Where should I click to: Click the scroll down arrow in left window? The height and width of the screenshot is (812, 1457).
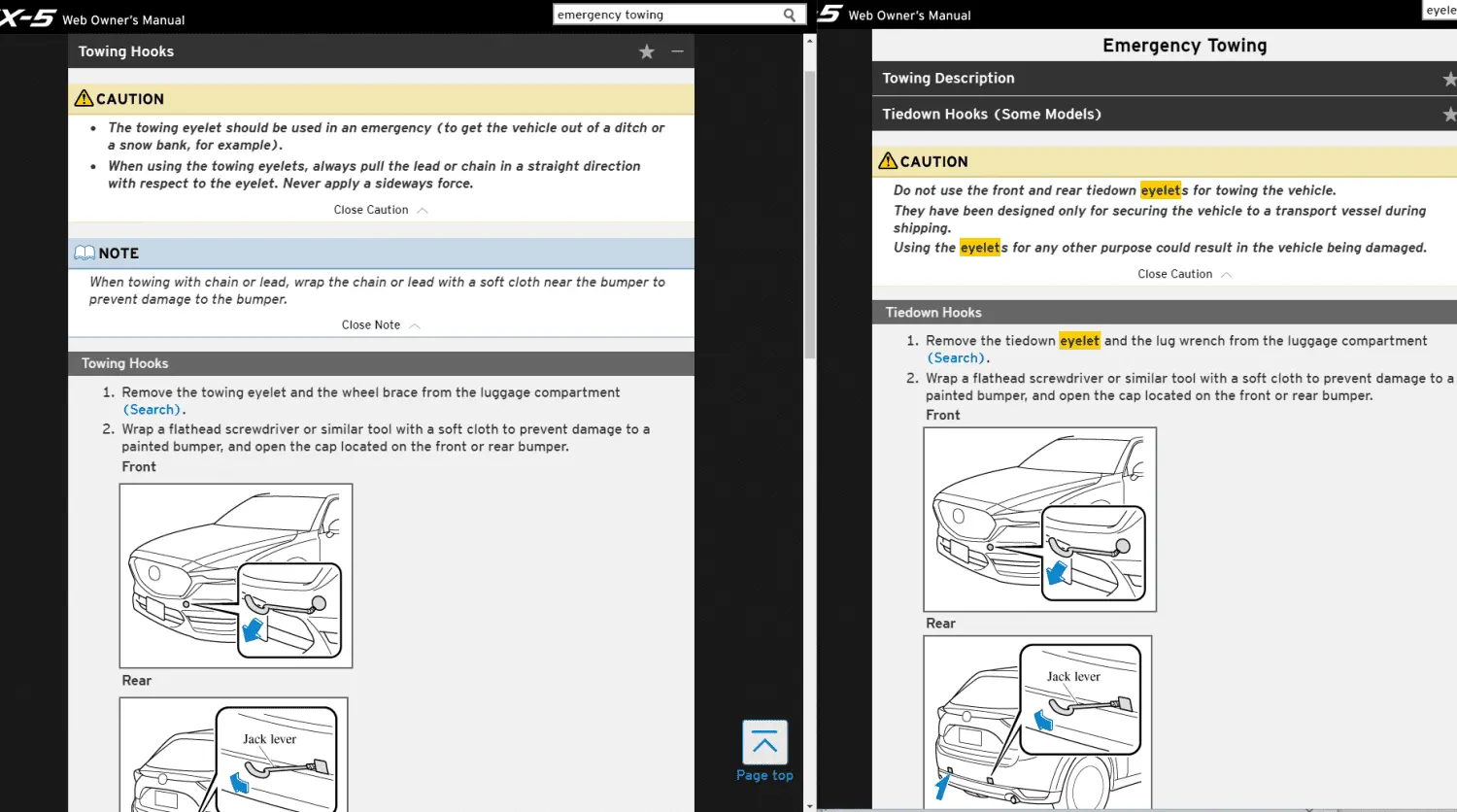810,805
